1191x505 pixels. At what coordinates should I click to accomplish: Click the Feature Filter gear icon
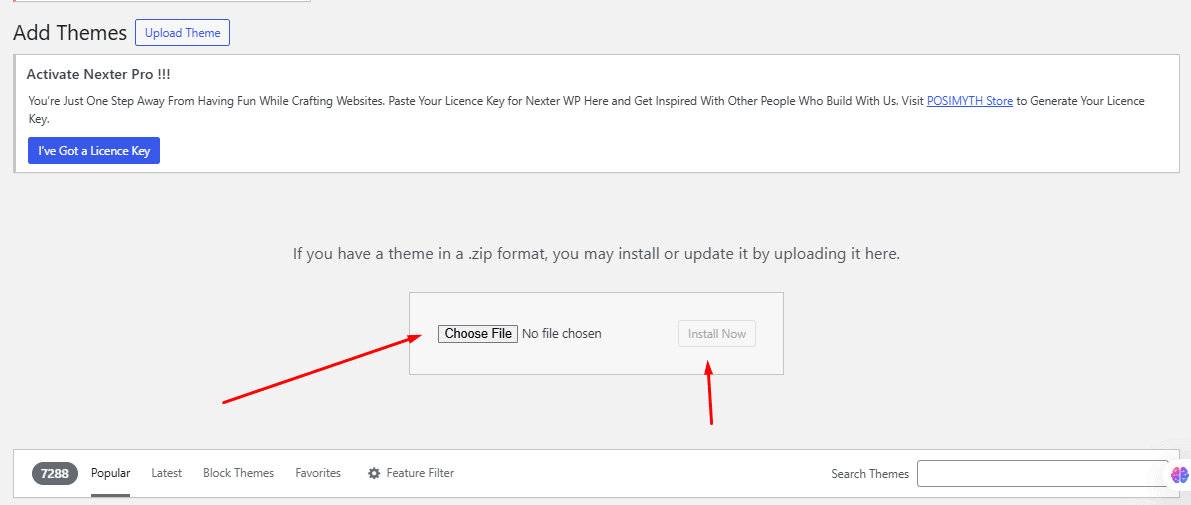coord(374,473)
